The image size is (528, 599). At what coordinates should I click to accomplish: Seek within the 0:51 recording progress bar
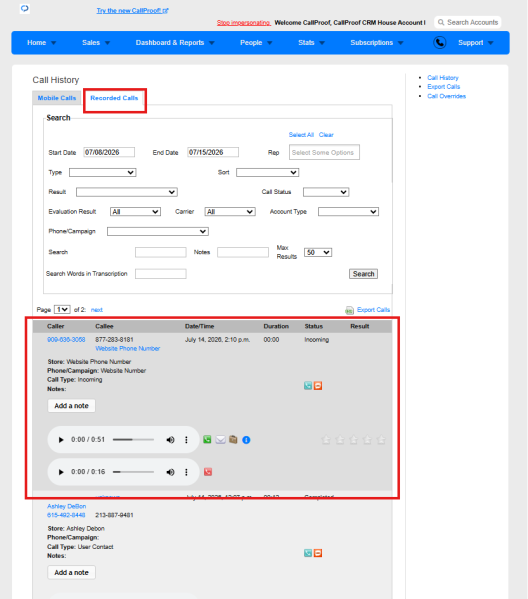point(133,440)
